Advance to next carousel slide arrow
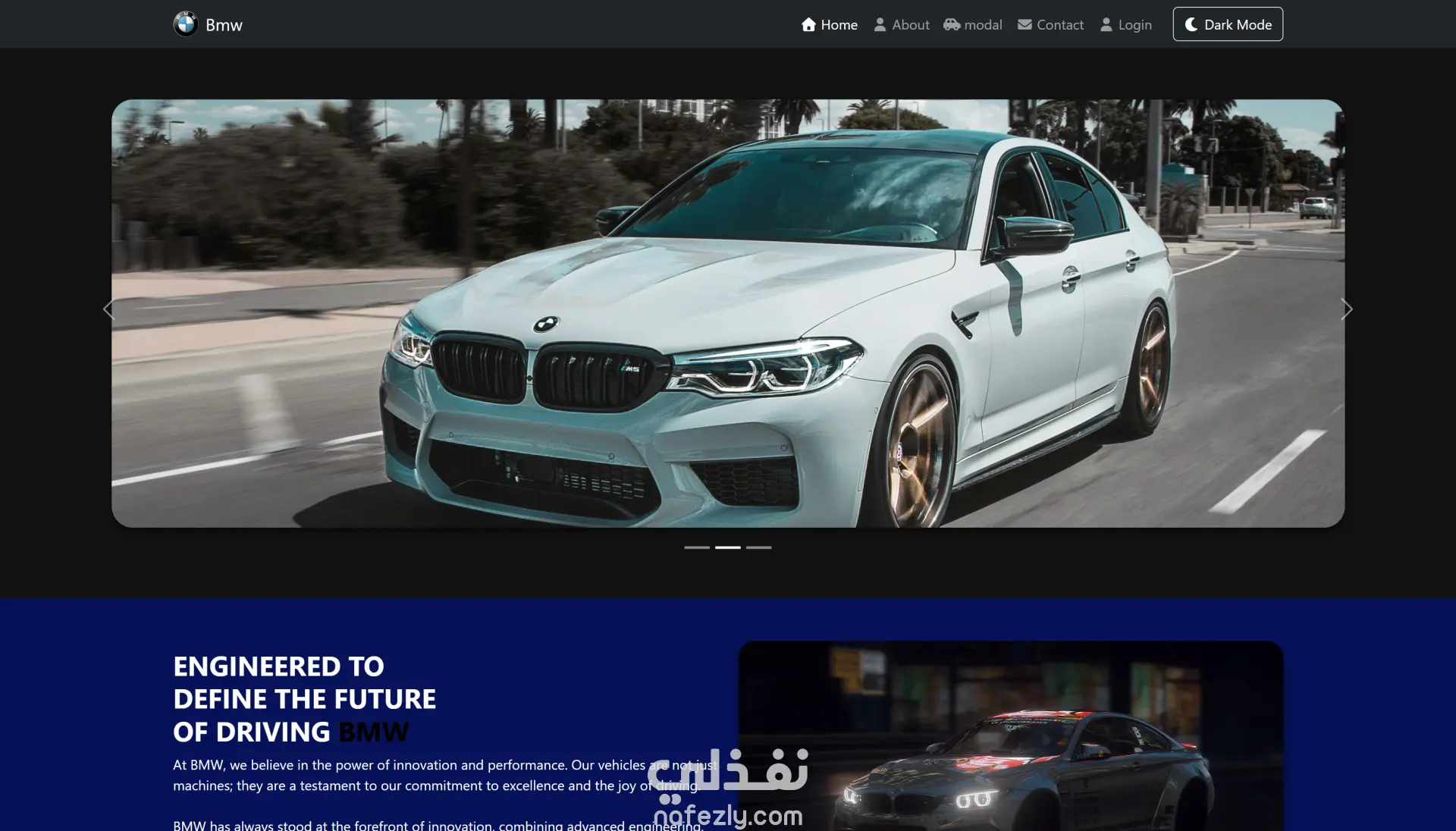 (1346, 309)
